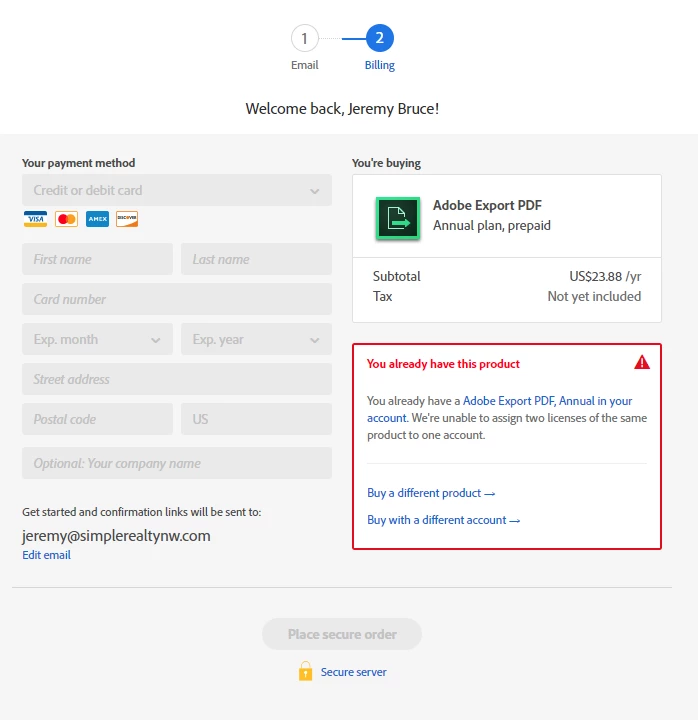This screenshot has width=698, height=720.
Task: Focus the Last name field
Action: coord(256,259)
